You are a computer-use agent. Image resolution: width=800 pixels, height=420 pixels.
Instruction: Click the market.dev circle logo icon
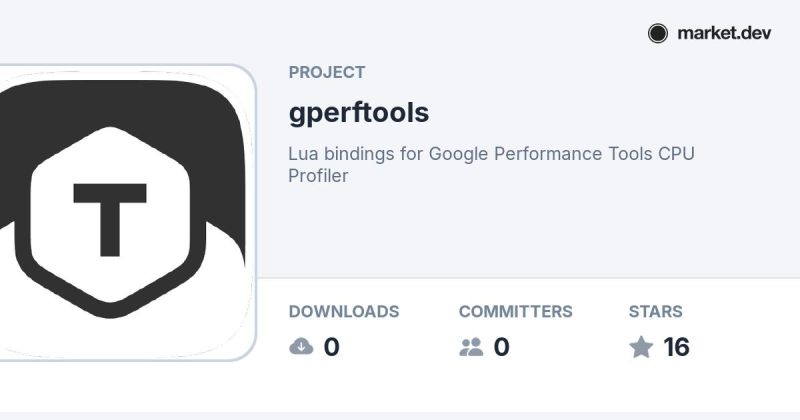[x=658, y=34]
